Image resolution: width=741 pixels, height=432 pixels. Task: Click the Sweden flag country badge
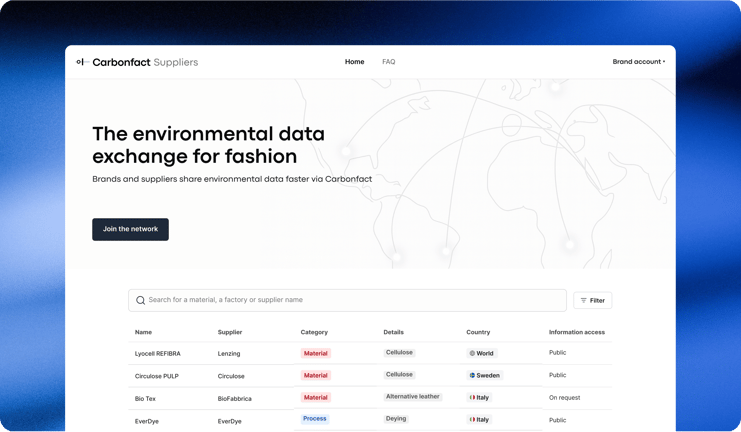tap(484, 375)
